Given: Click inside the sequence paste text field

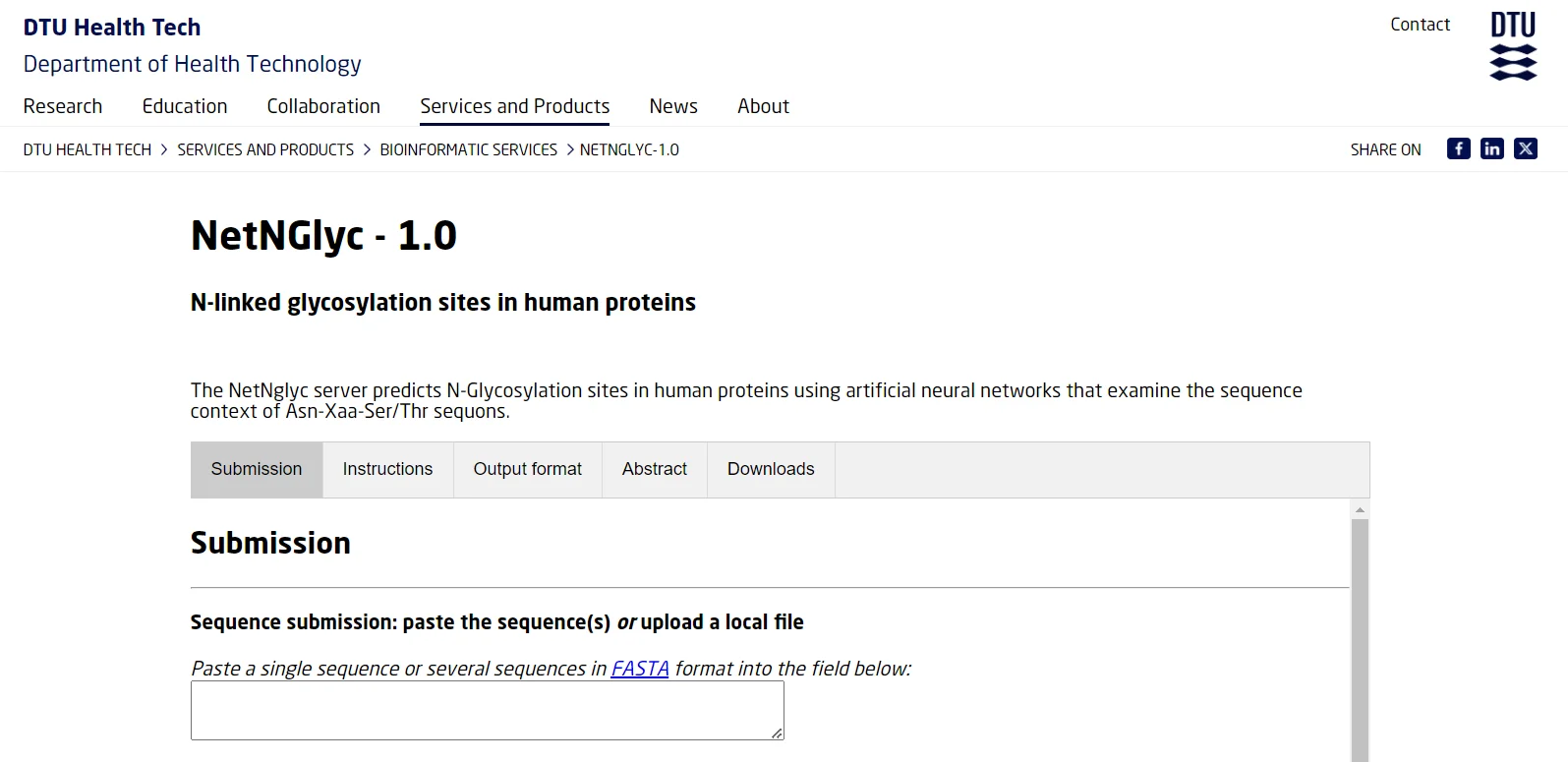Looking at the screenshot, I should pos(487,710).
